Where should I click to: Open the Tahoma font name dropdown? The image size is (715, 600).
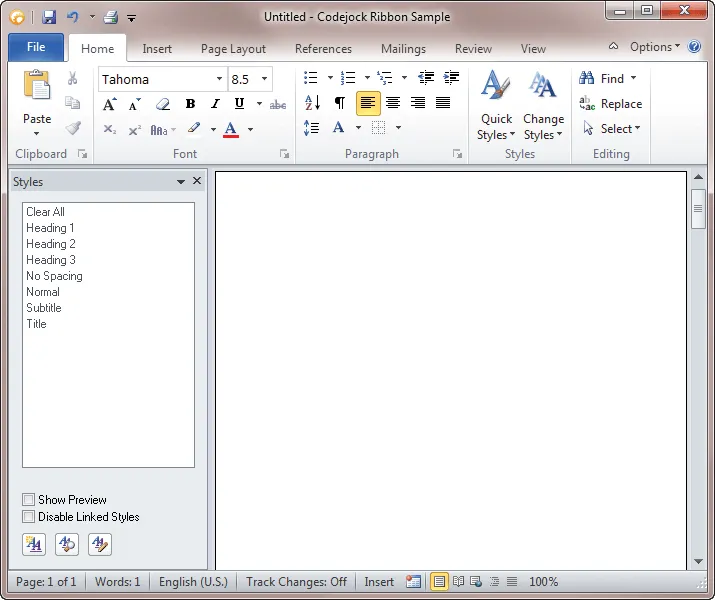point(219,79)
